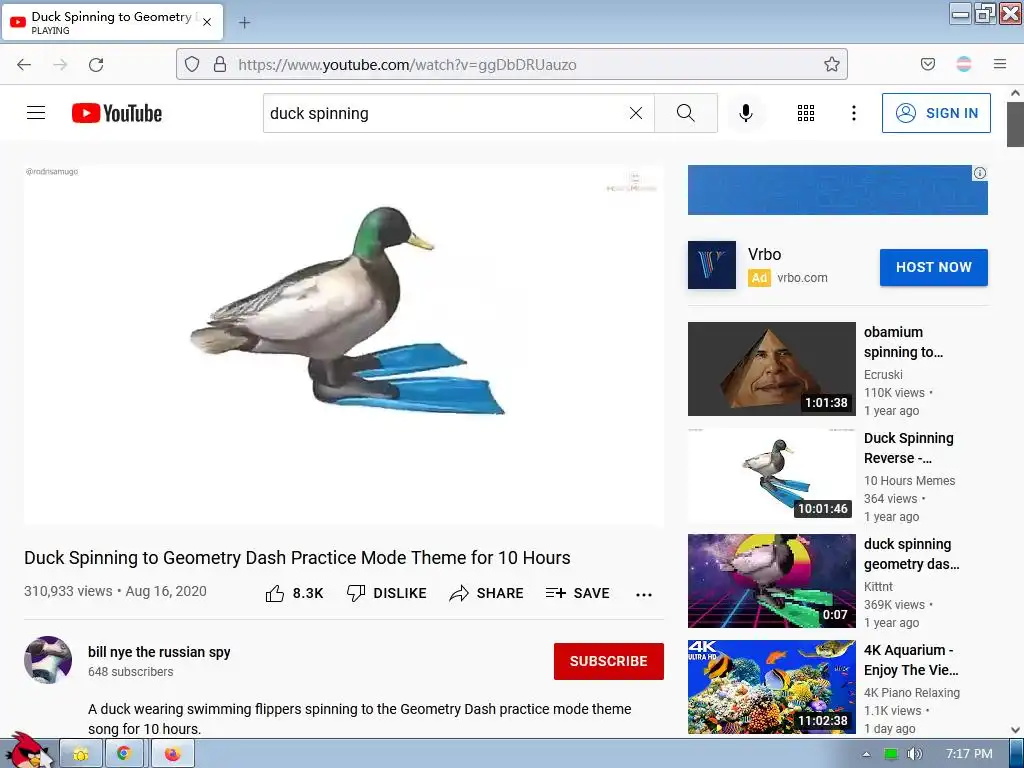
Task: Open YouTube apps grid
Action: [x=806, y=113]
